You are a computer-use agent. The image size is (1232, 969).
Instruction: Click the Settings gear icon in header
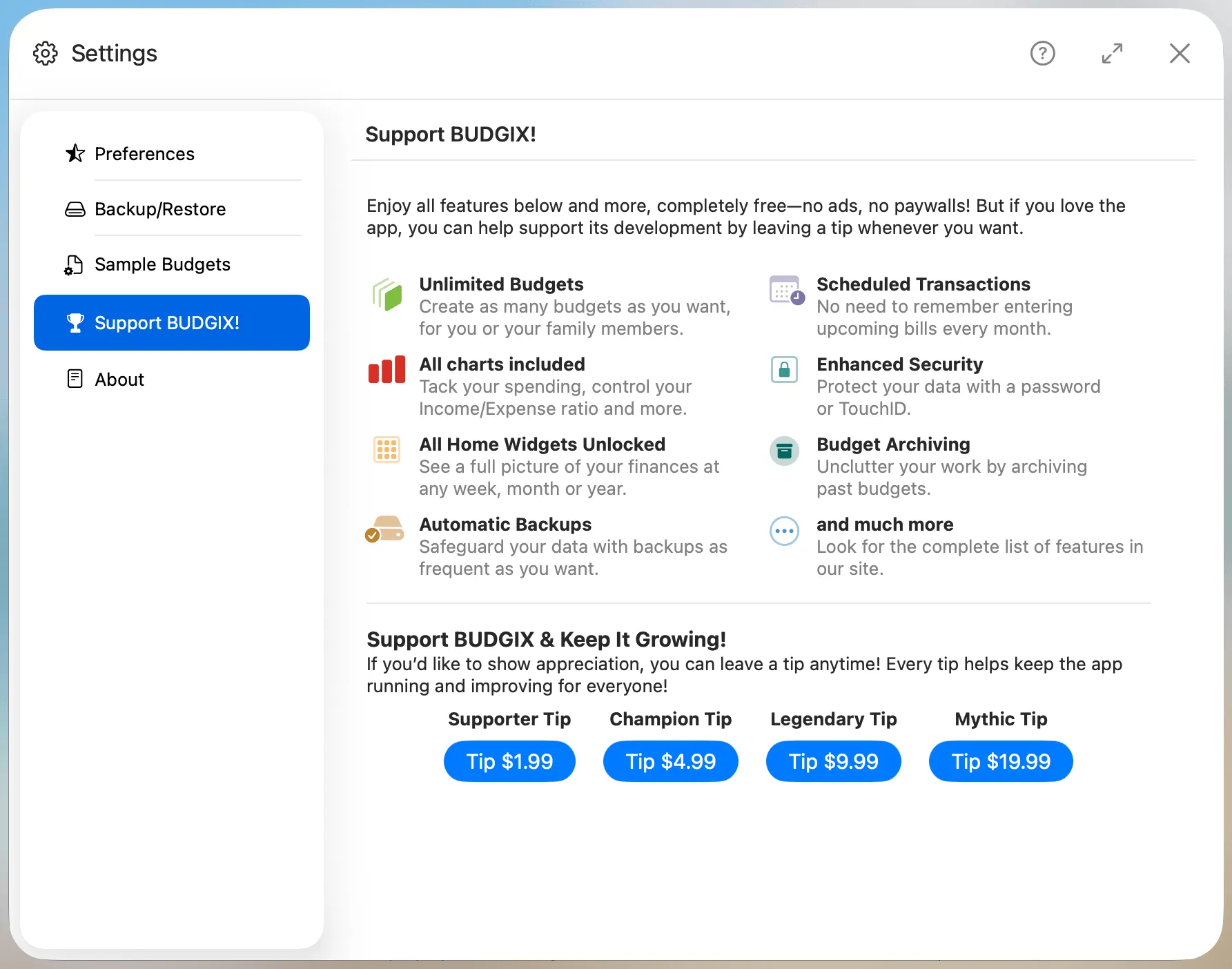tap(46, 53)
